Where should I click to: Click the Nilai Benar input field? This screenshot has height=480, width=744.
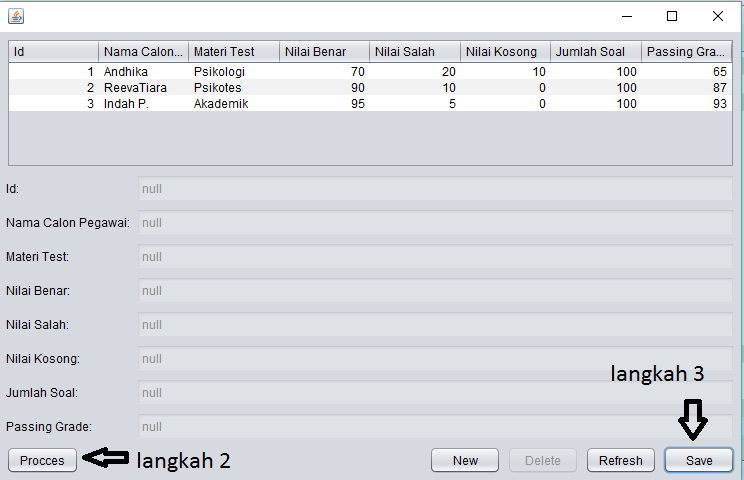point(435,291)
